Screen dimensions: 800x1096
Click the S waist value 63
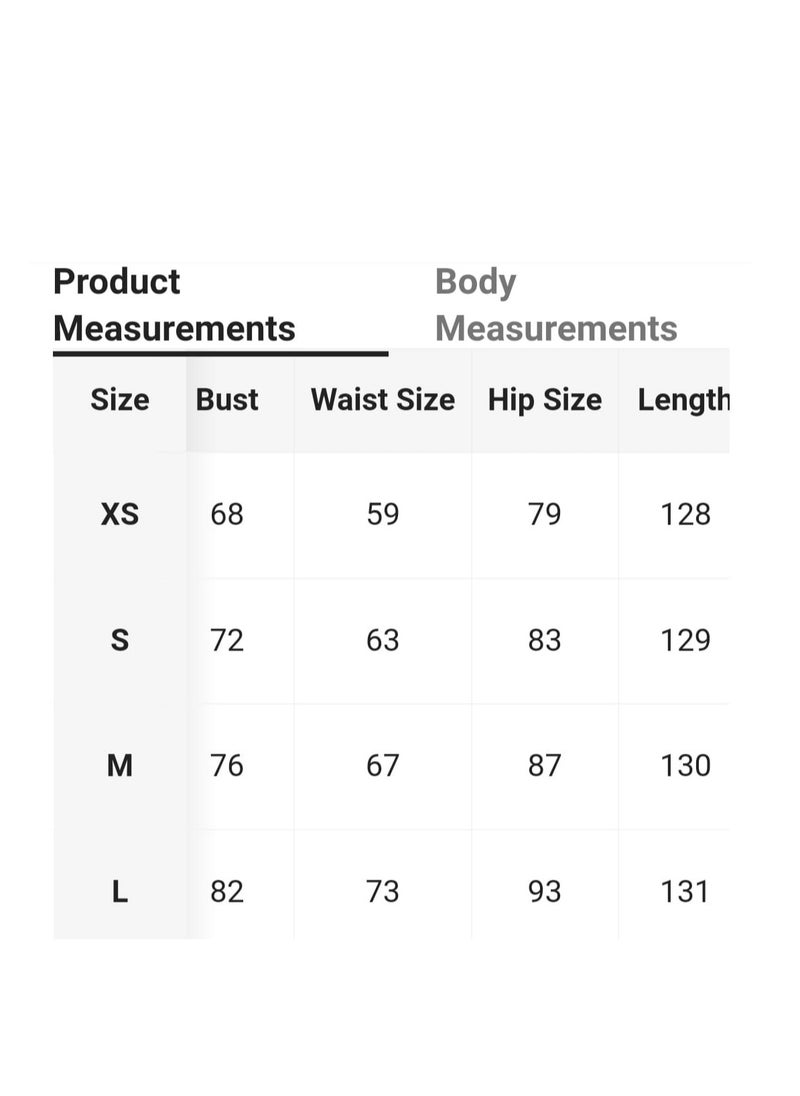tap(383, 640)
